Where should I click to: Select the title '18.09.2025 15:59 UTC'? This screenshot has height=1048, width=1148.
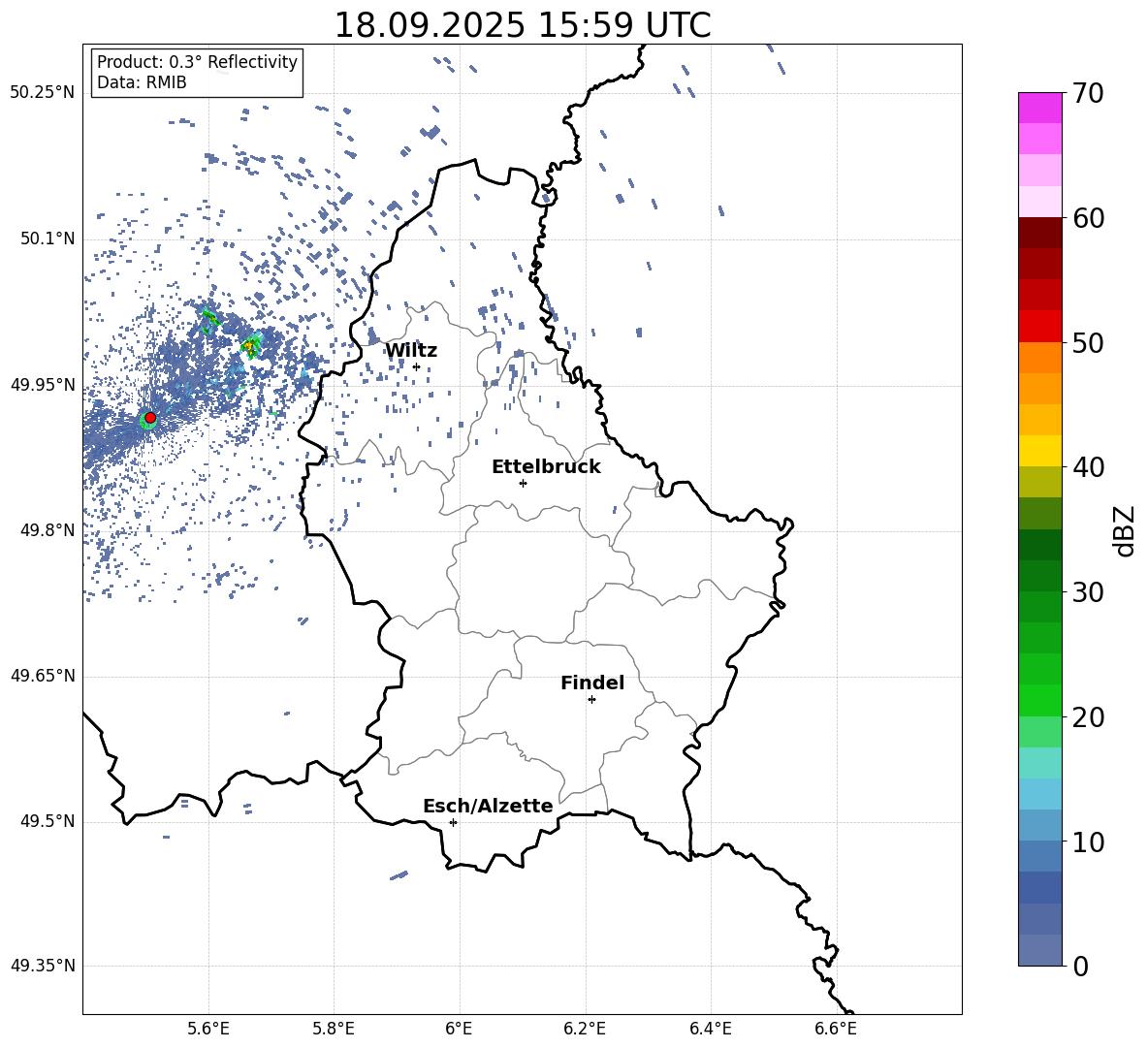pos(522,25)
